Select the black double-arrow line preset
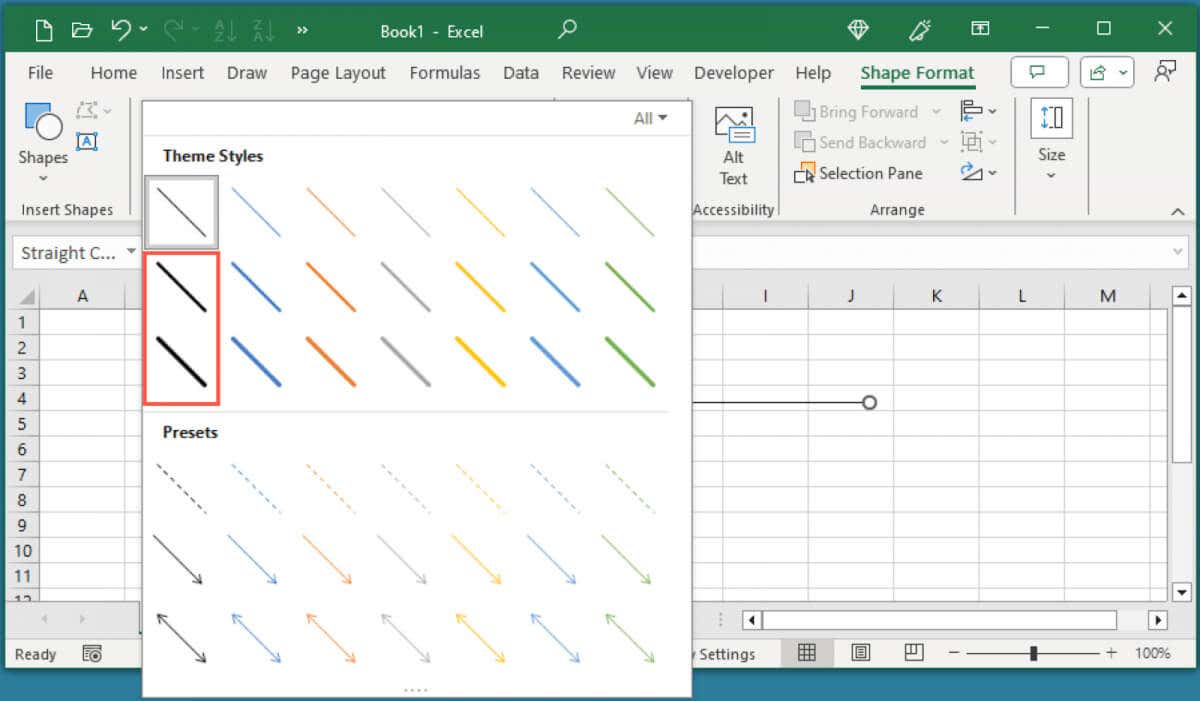 (181, 638)
